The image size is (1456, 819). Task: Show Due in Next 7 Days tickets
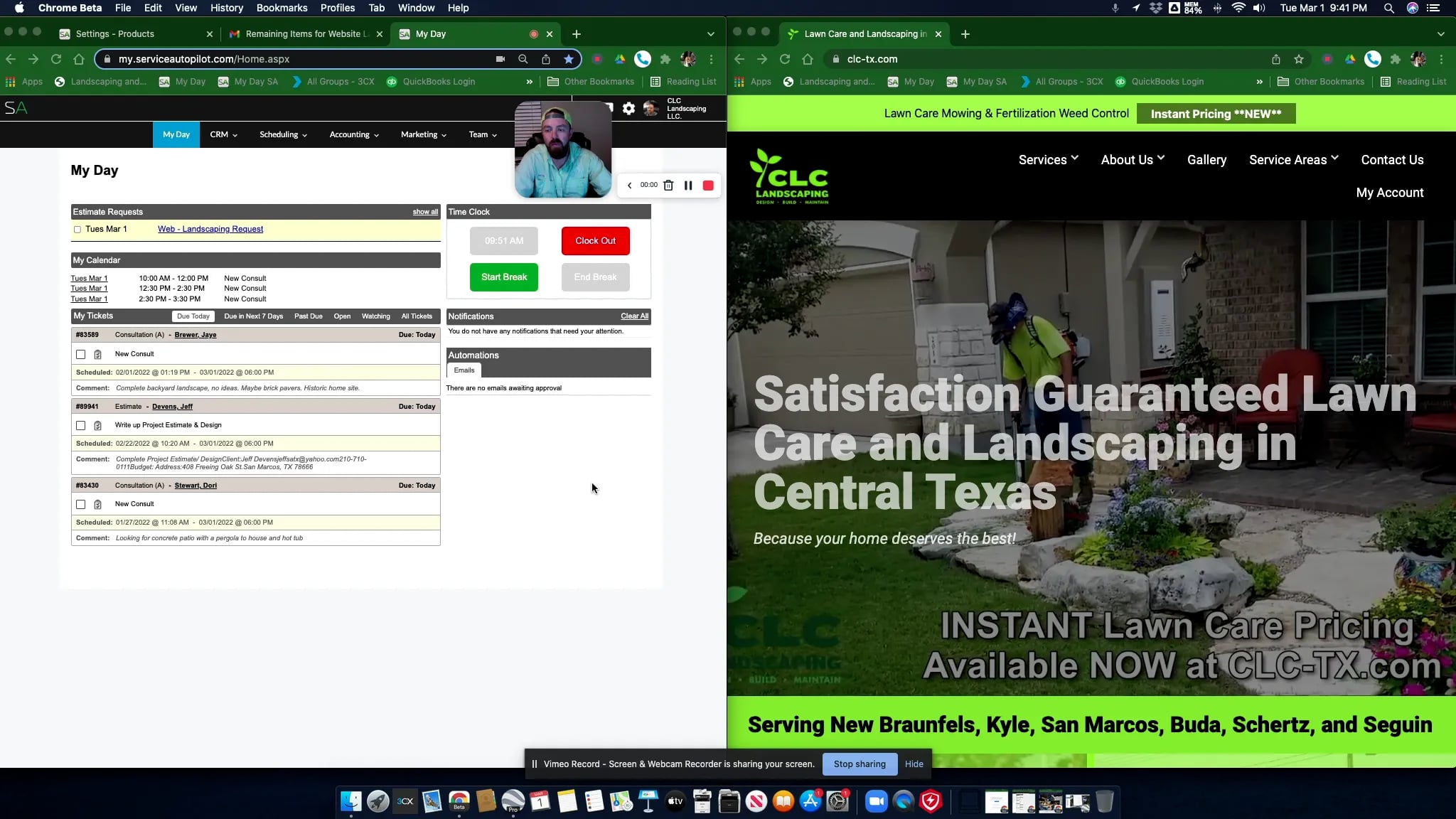[253, 316]
